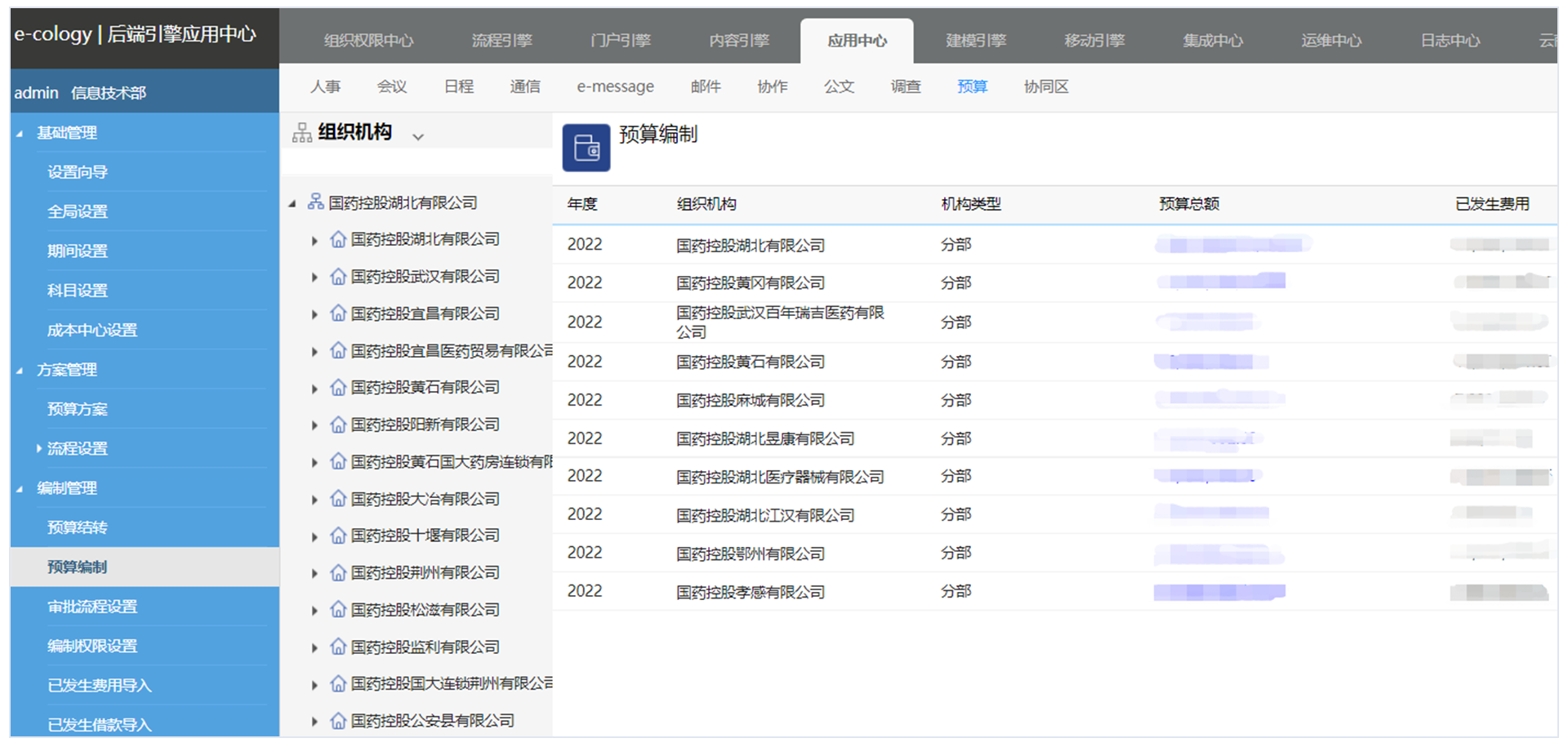Click the budget wallet icon beside 预算编制
This screenshot has height=747, width=1568.
[586, 148]
